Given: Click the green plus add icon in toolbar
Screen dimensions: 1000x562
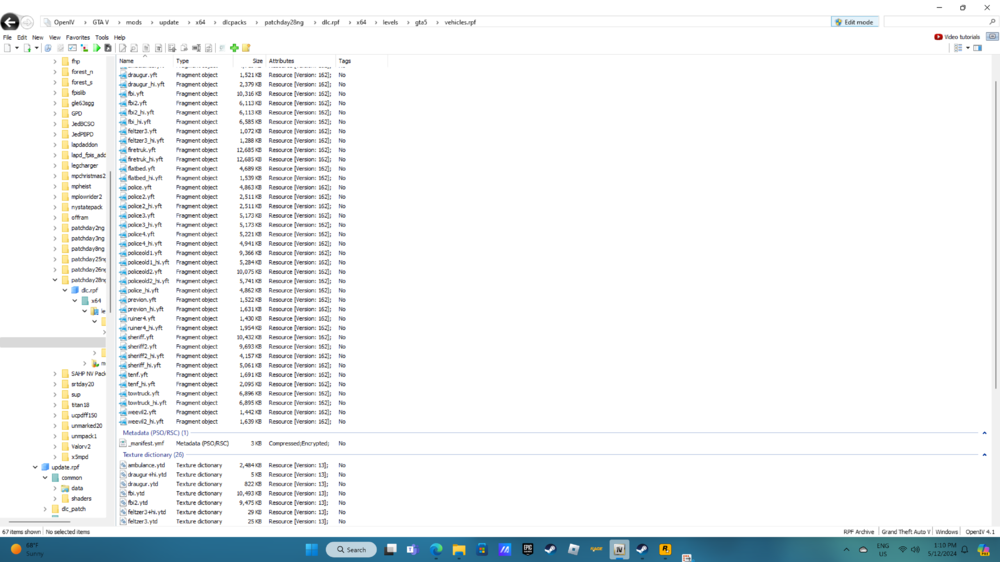Looking at the screenshot, I should [x=234, y=48].
